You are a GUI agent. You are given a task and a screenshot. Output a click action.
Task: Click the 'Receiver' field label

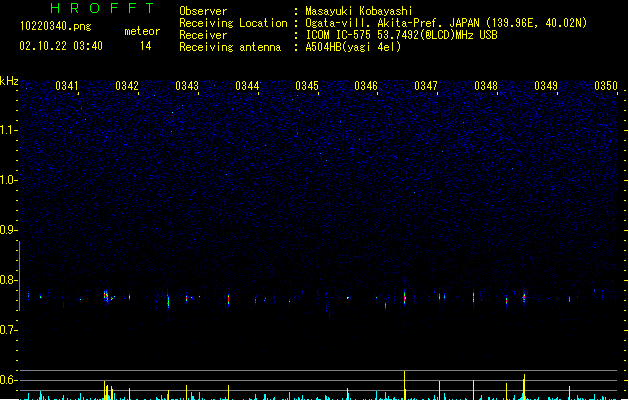203,35
